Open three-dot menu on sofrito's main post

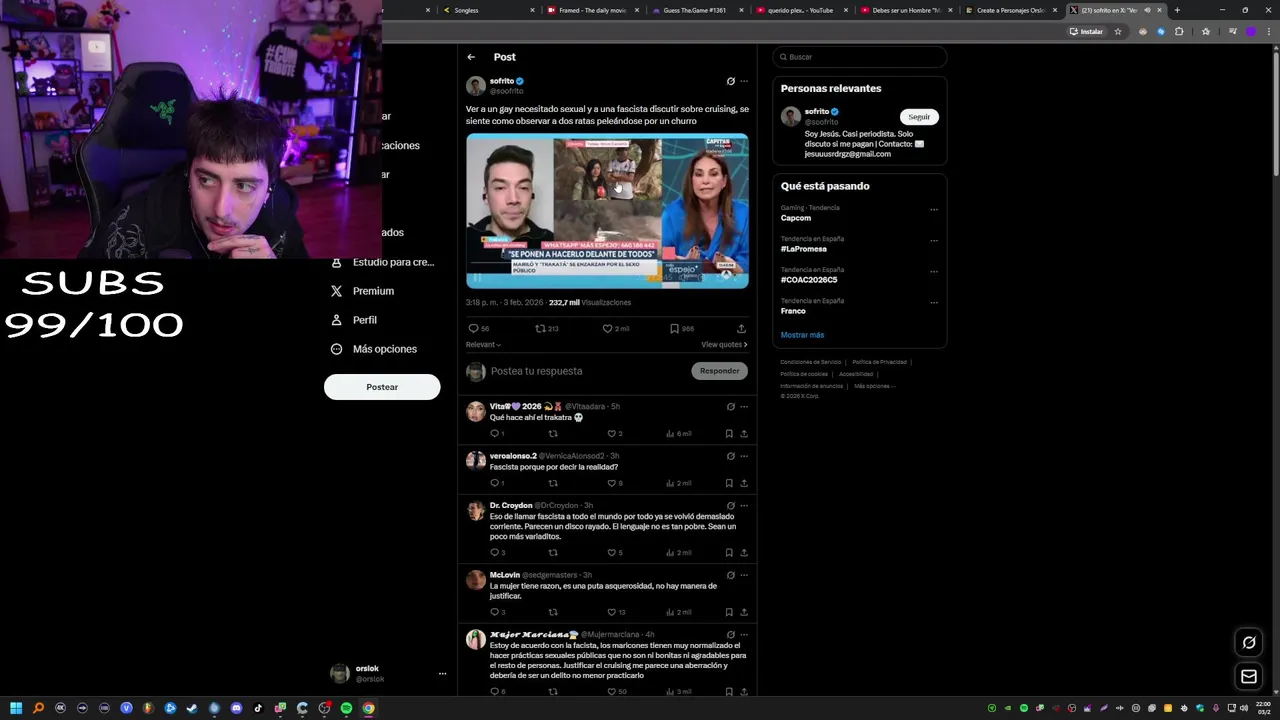click(x=743, y=81)
